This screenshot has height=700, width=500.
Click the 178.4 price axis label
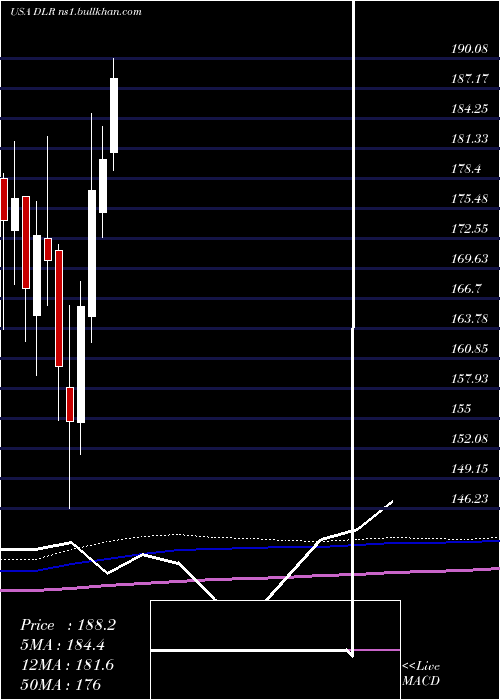pyautogui.click(x=466, y=169)
